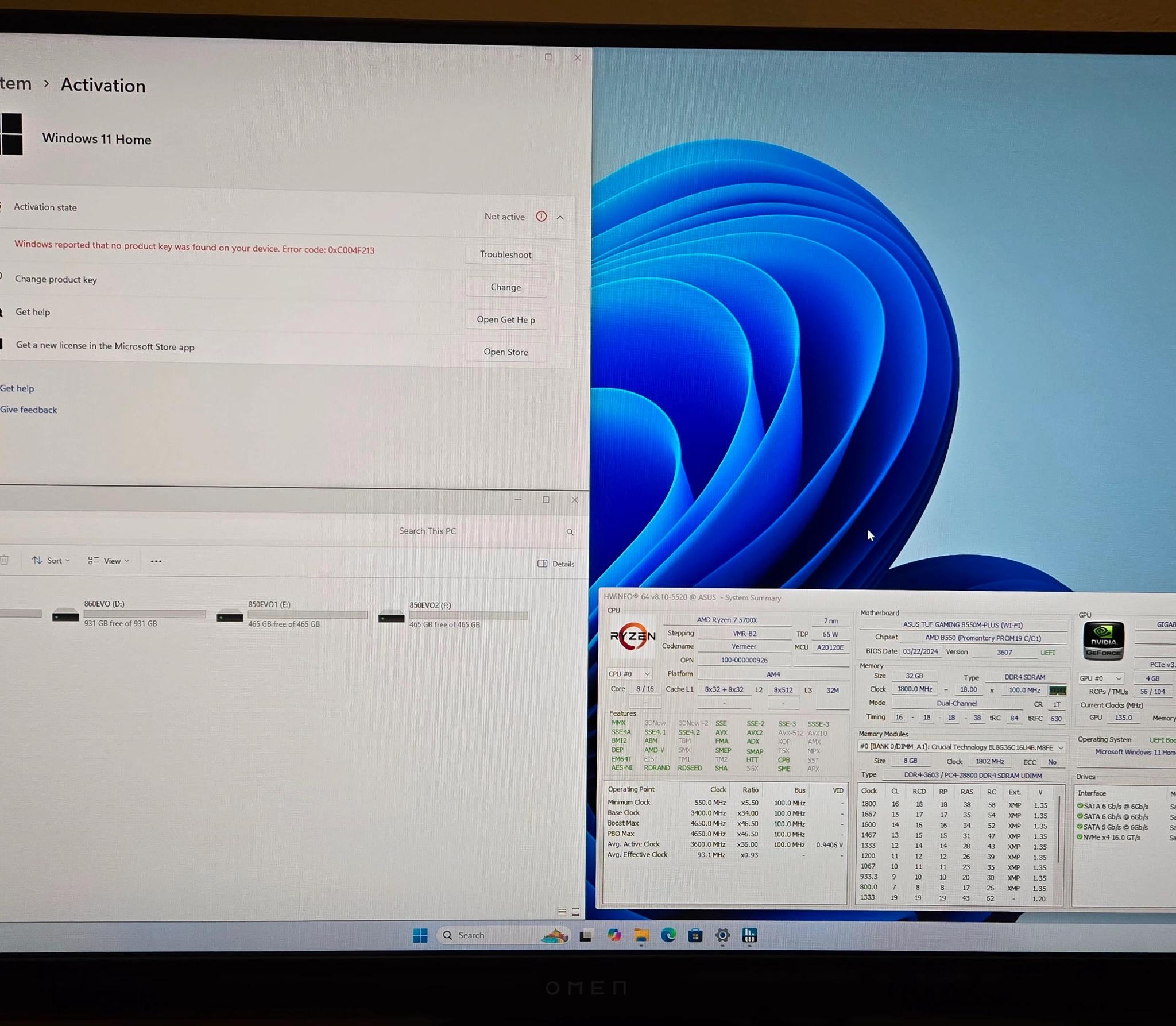Click the AVX2 feature label

(755, 732)
